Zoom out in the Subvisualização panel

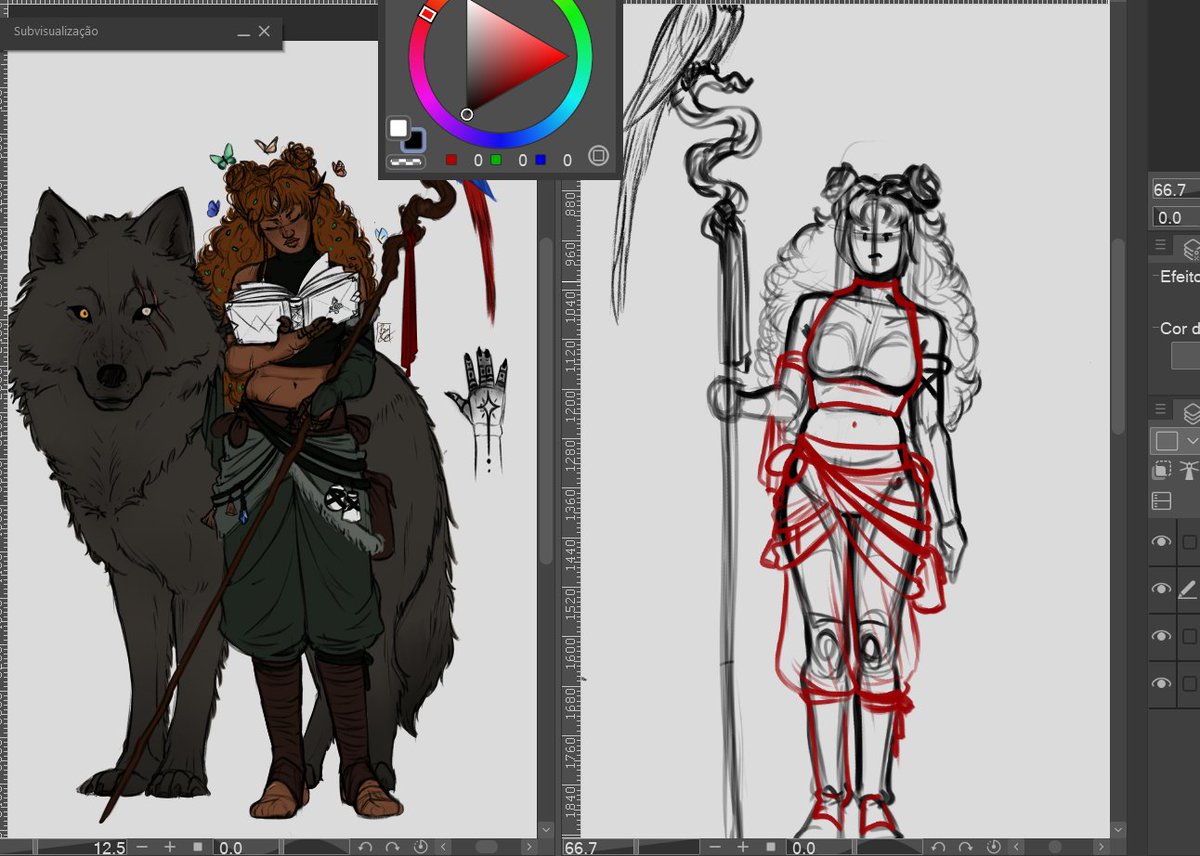[142, 847]
